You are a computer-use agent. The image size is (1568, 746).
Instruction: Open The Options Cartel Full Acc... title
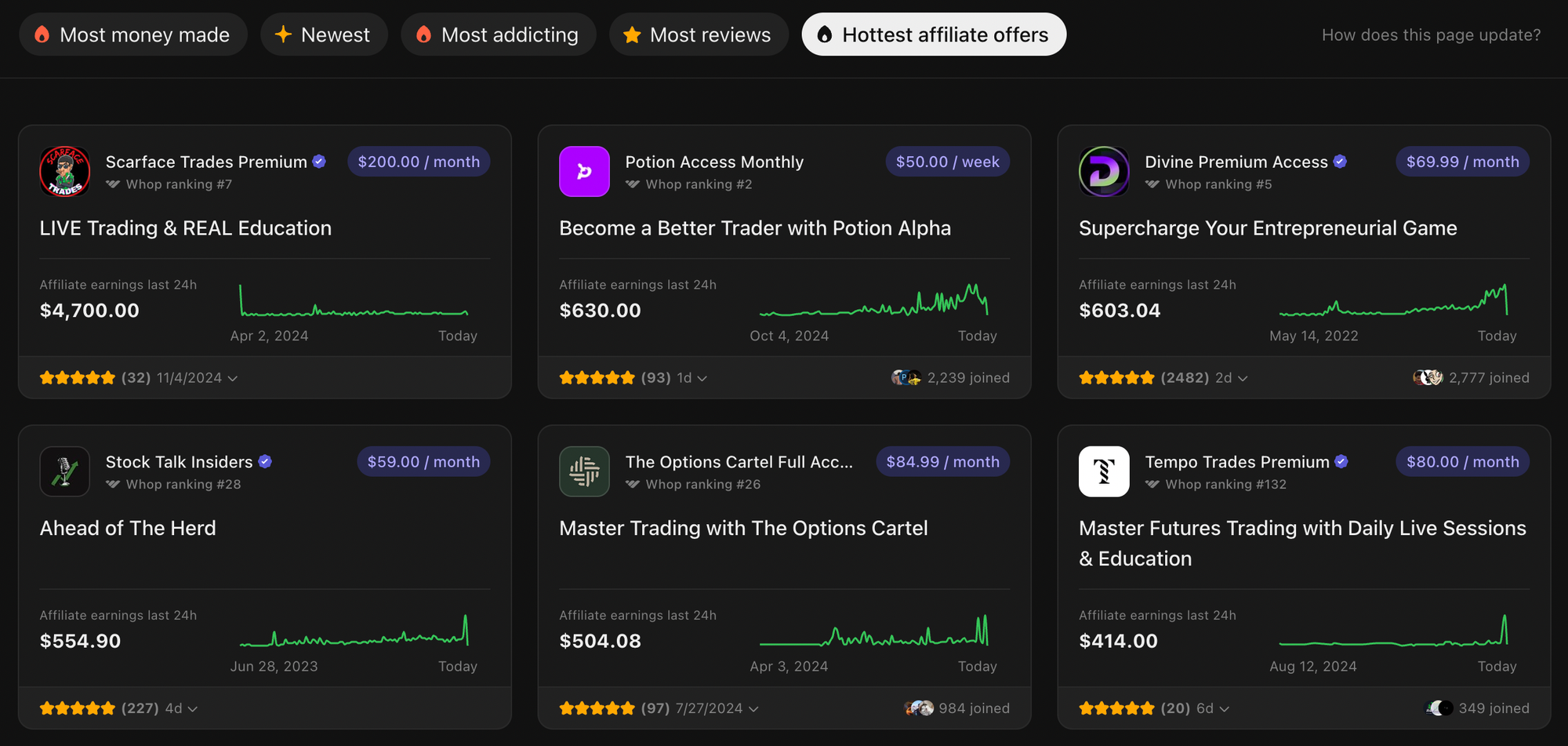tap(739, 462)
